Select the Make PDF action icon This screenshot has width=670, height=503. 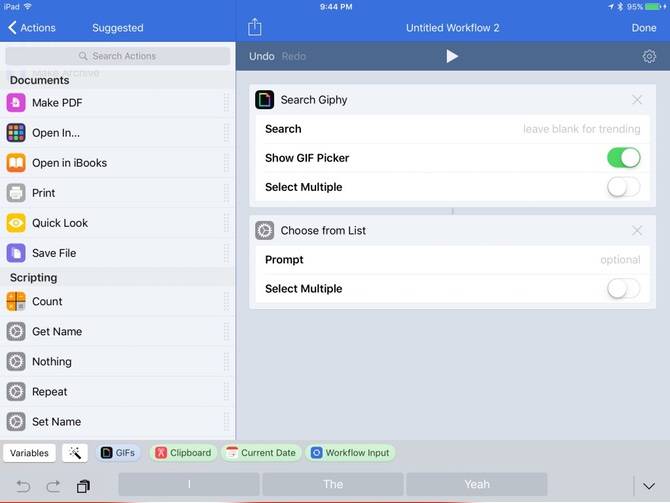pyautogui.click(x=16, y=103)
